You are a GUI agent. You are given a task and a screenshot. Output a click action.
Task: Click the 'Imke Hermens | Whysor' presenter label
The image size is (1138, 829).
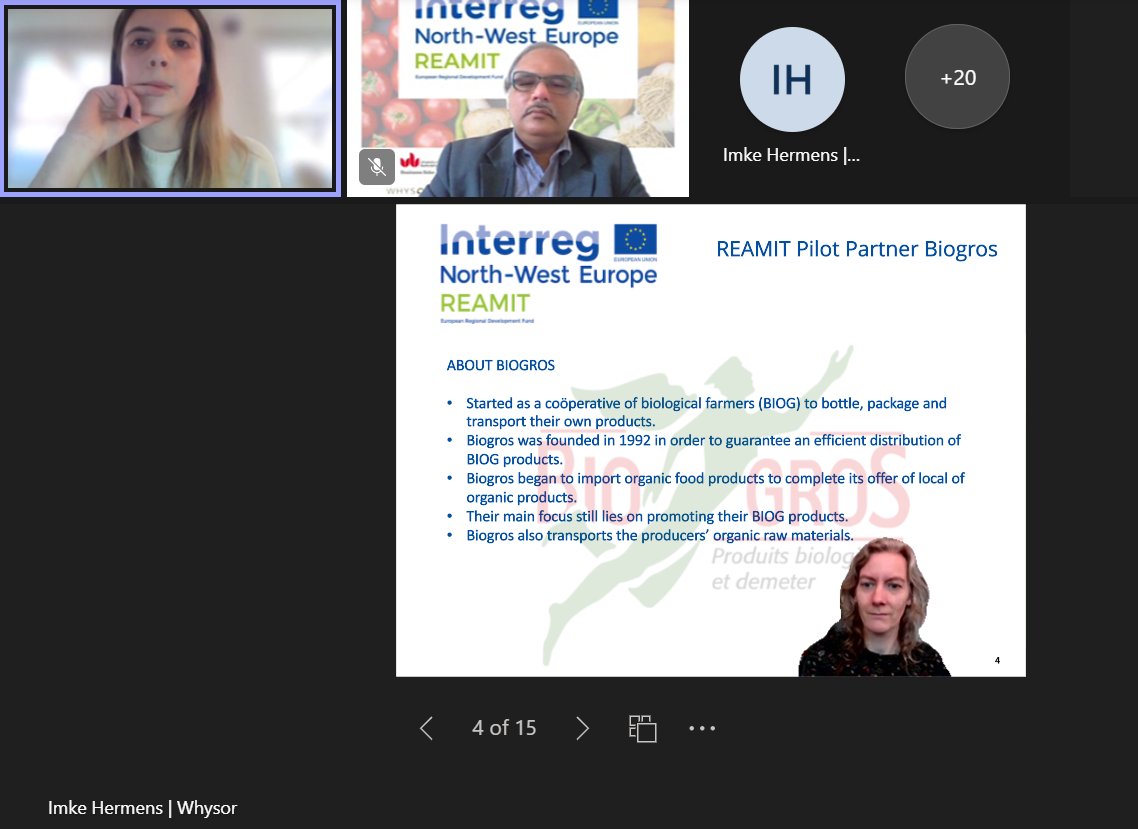coord(142,808)
